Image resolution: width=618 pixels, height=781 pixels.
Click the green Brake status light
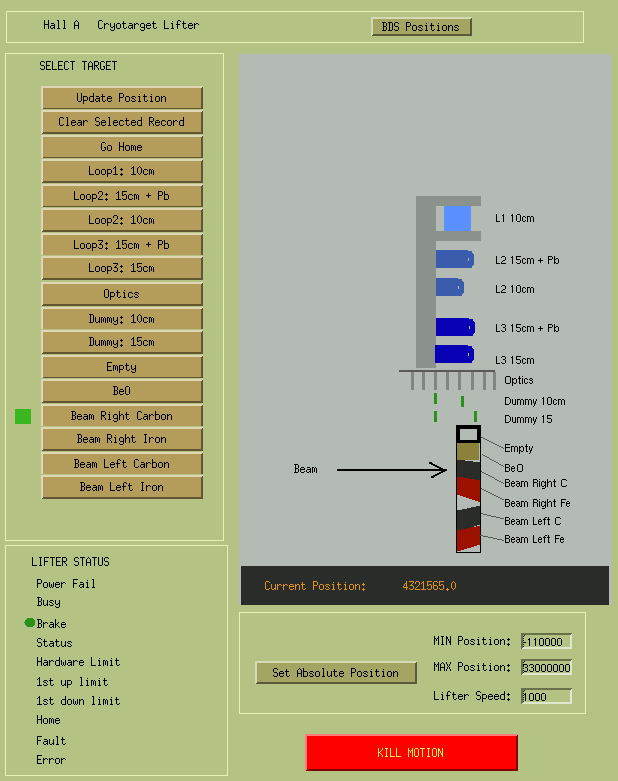pyautogui.click(x=30, y=623)
